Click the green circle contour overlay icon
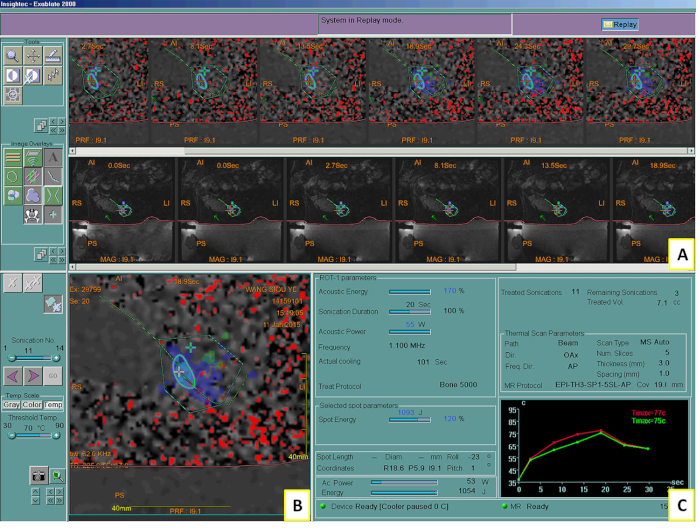 [13, 175]
